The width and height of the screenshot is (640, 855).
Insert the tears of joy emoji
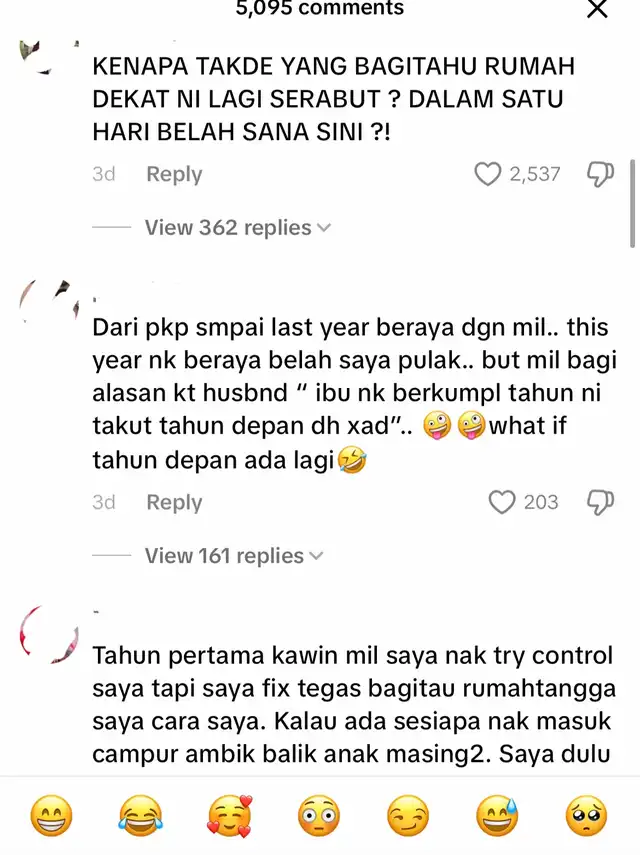[x=140, y=816]
